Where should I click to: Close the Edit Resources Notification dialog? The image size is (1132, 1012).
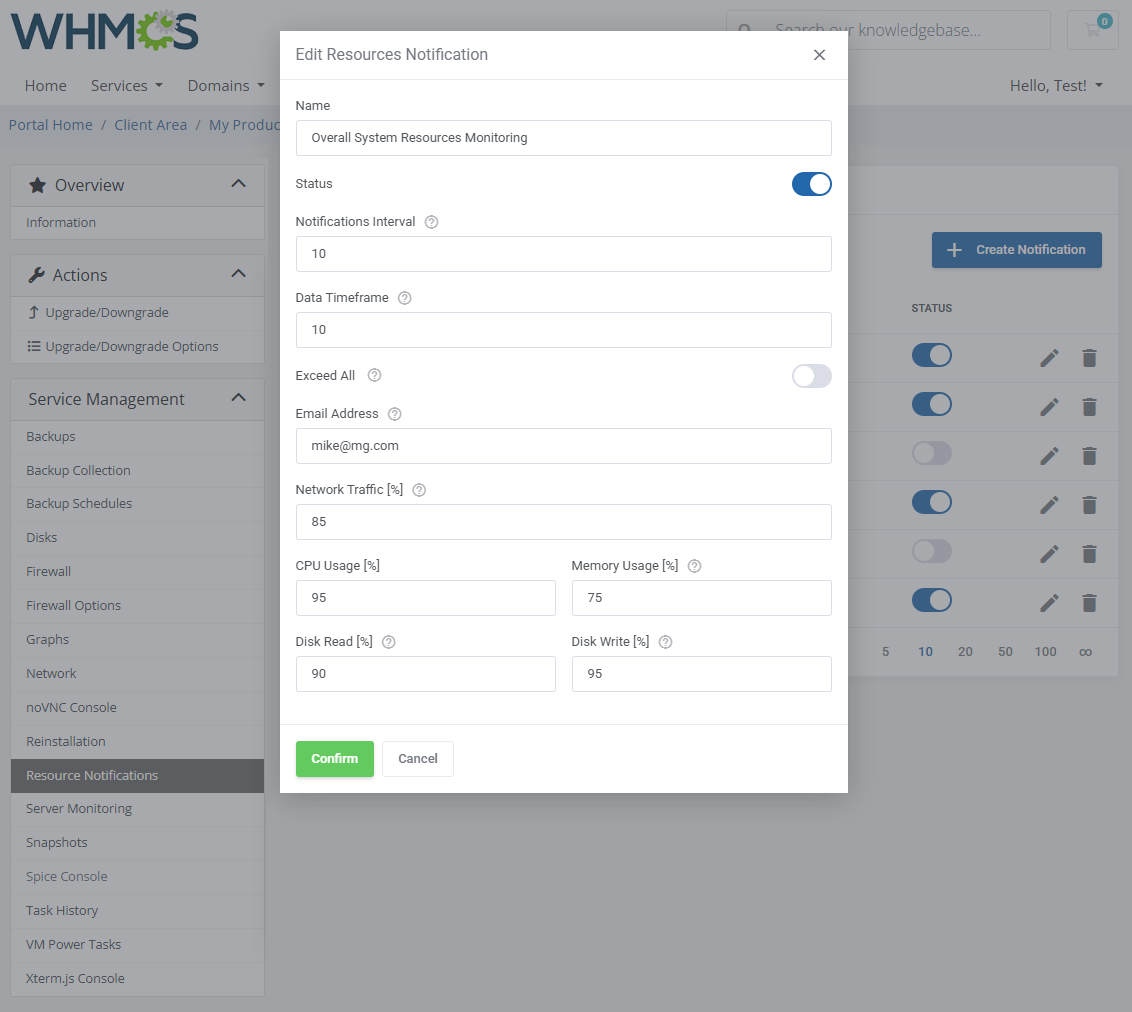click(819, 55)
